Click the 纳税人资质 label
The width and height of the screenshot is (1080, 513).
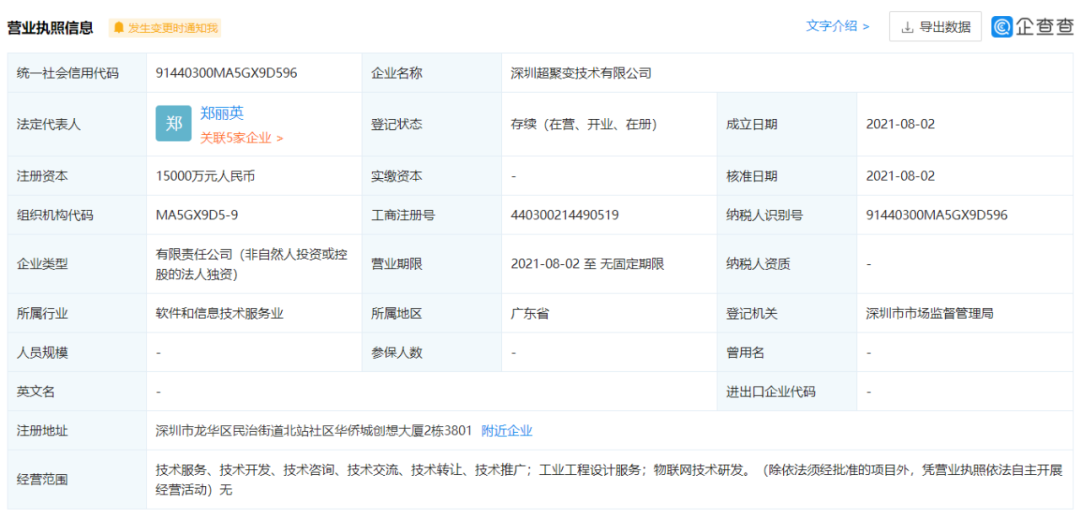tap(758, 264)
